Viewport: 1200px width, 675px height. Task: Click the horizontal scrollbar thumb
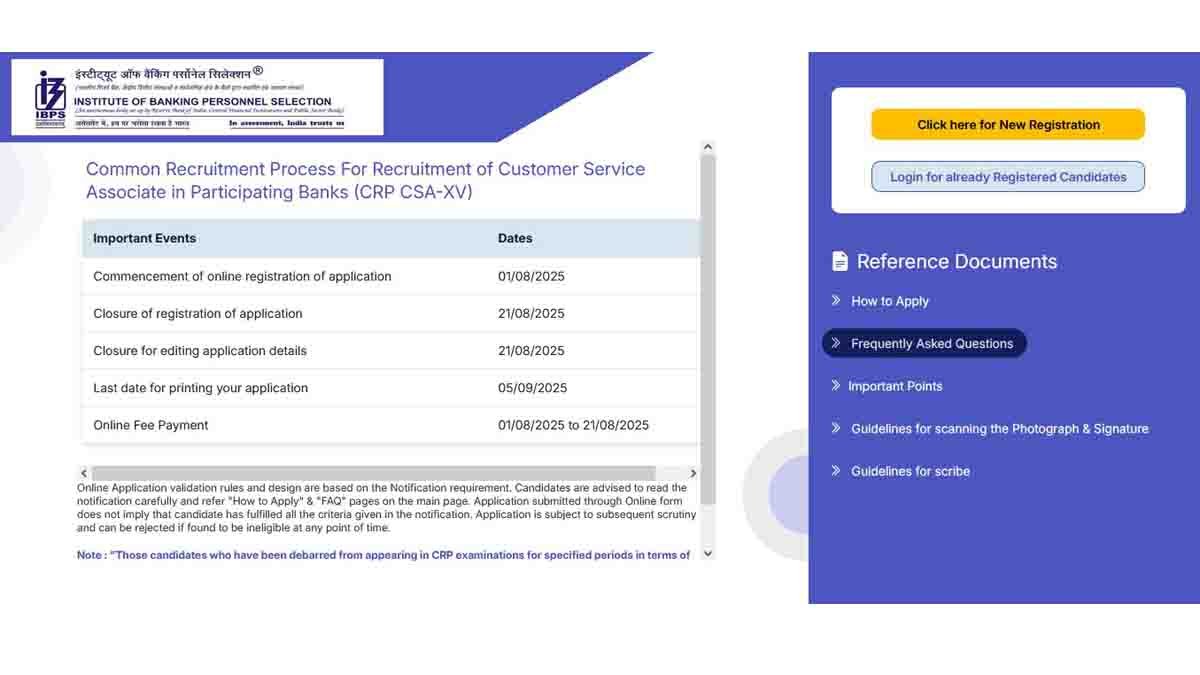pyautogui.click(x=374, y=473)
